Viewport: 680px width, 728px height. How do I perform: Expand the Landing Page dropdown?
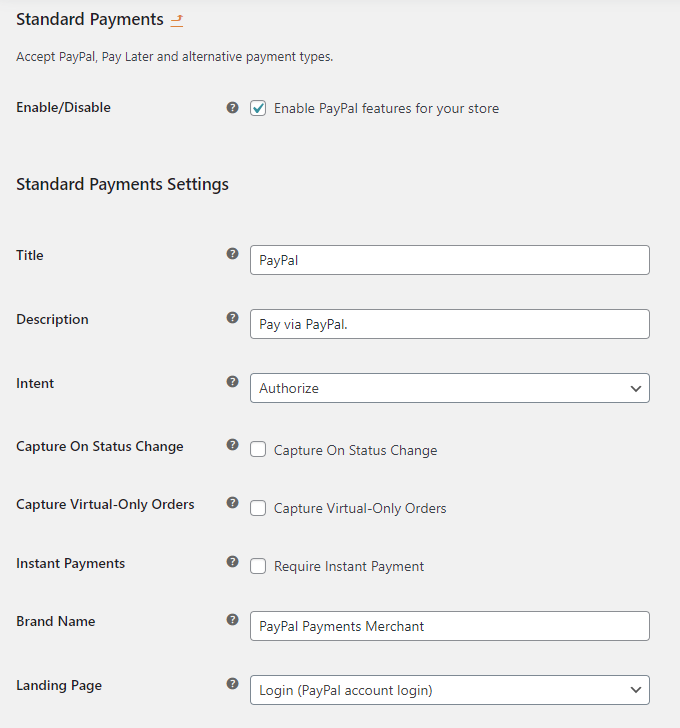click(x=449, y=690)
